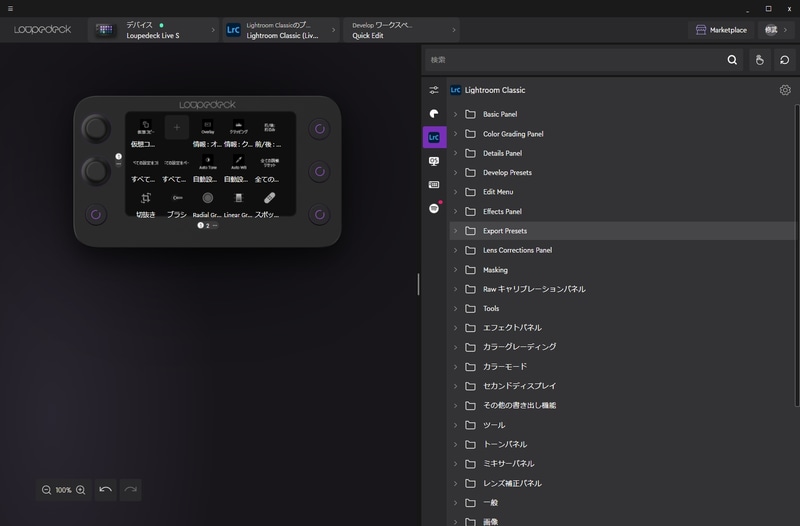Click the touch hand icon beside search
Image resolution: width=800 pixels, height=526 pixels.
coord(760,60)
